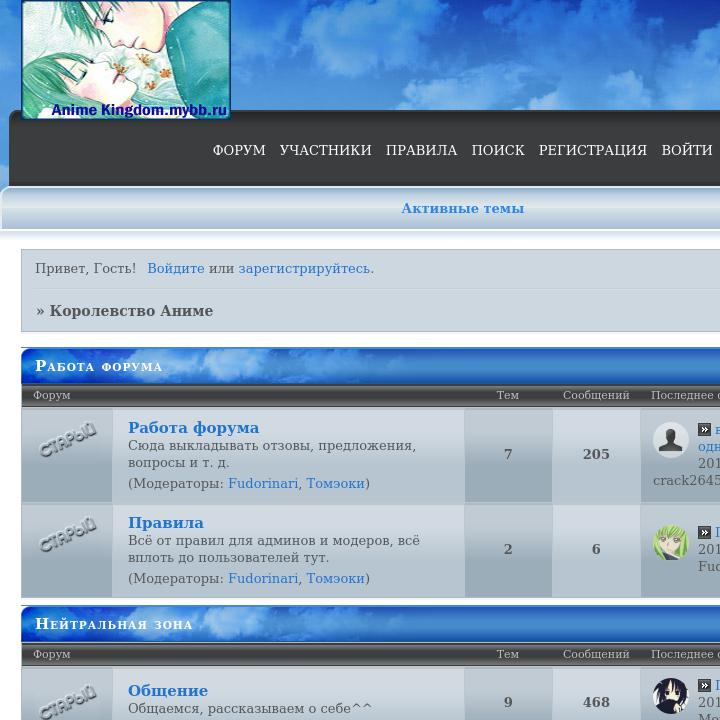Click the Работа форума category header
The image size is (720, 720).
point(99,366)
